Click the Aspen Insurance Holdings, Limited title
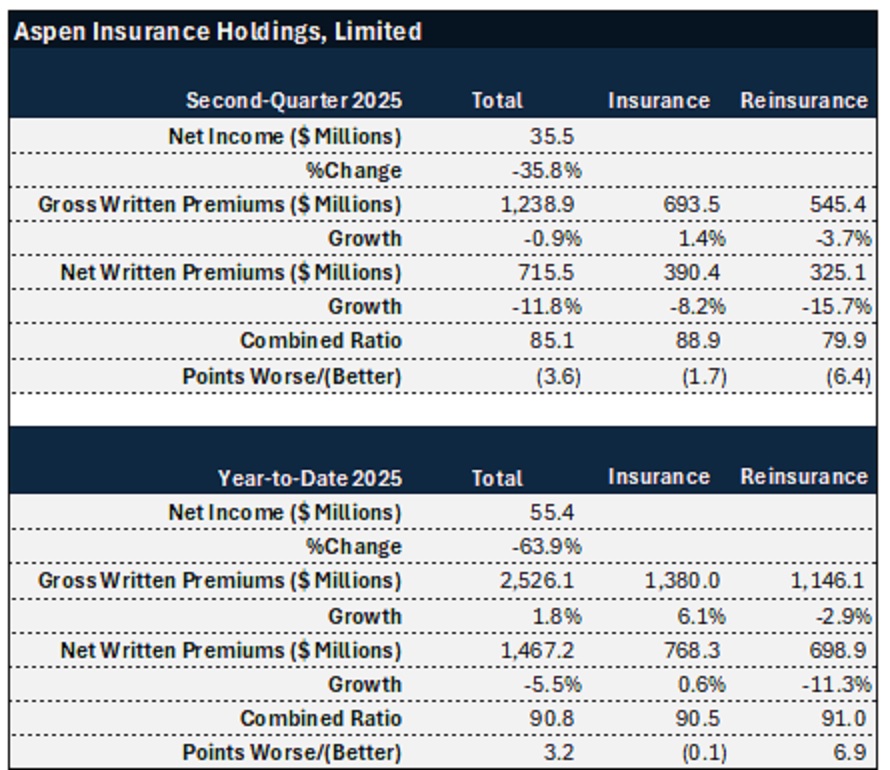 217,31
